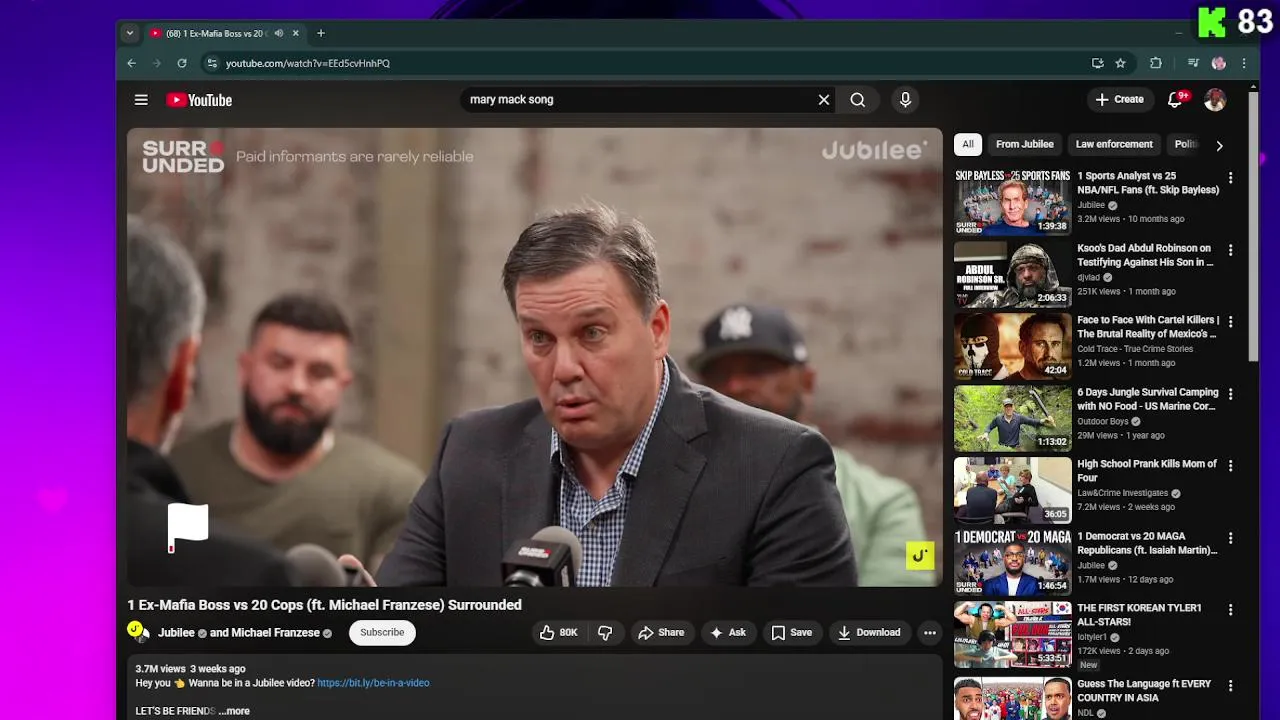Open the Chrome three-dot menu
1280x720 pixels.
coord(1244,63)
